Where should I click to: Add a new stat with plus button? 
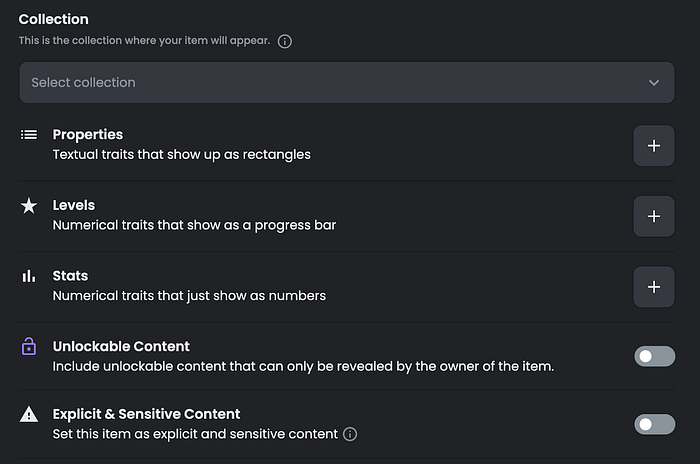(654, 287)
